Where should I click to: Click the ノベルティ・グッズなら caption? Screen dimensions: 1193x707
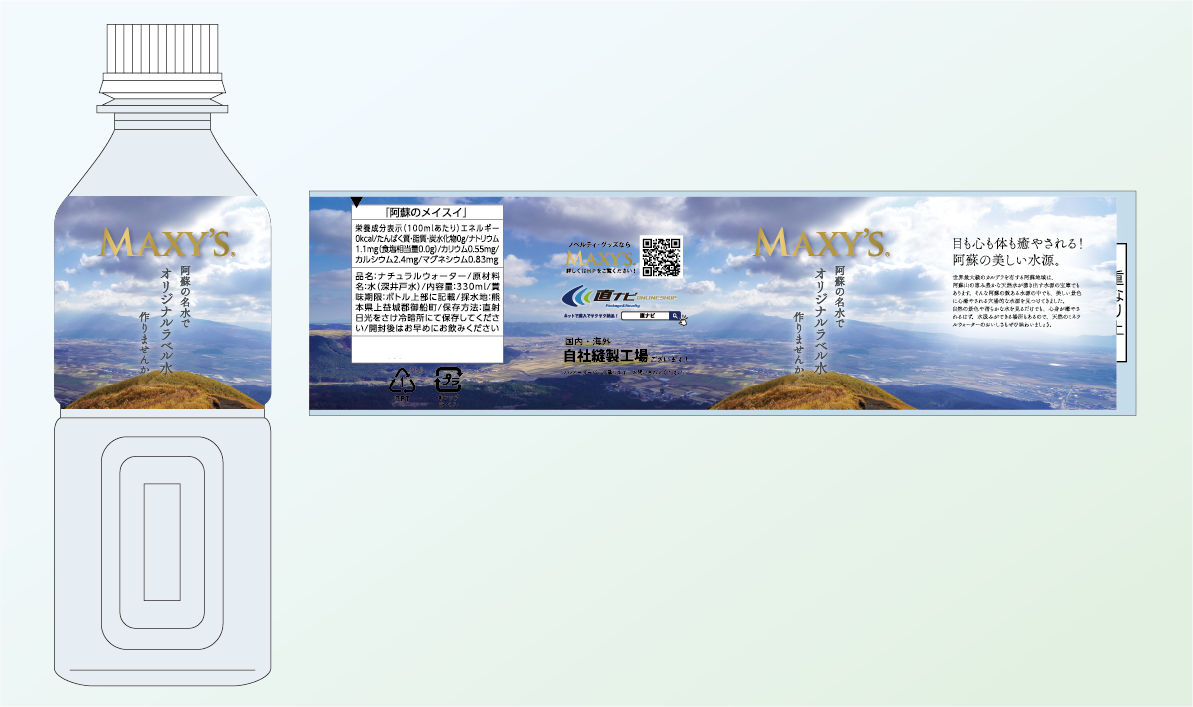pyautogui.click(x=600, y=244)
